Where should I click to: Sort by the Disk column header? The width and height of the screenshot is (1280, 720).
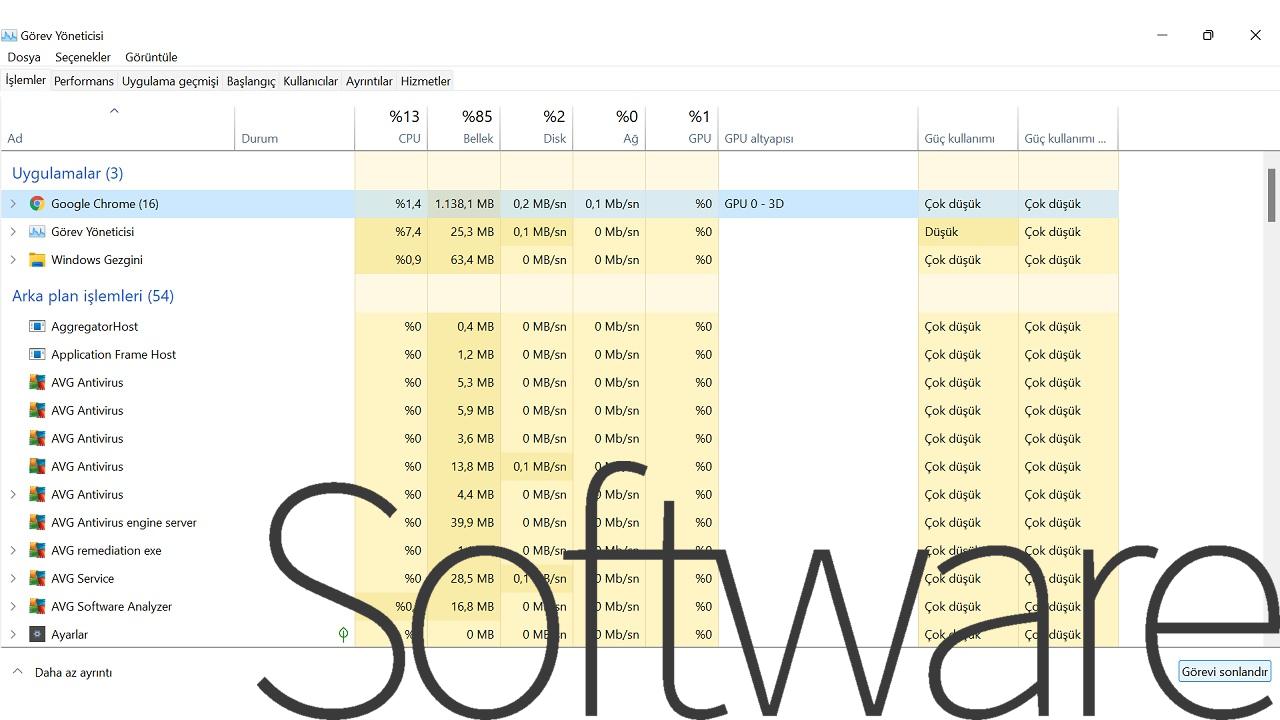[x=536, y=127]
